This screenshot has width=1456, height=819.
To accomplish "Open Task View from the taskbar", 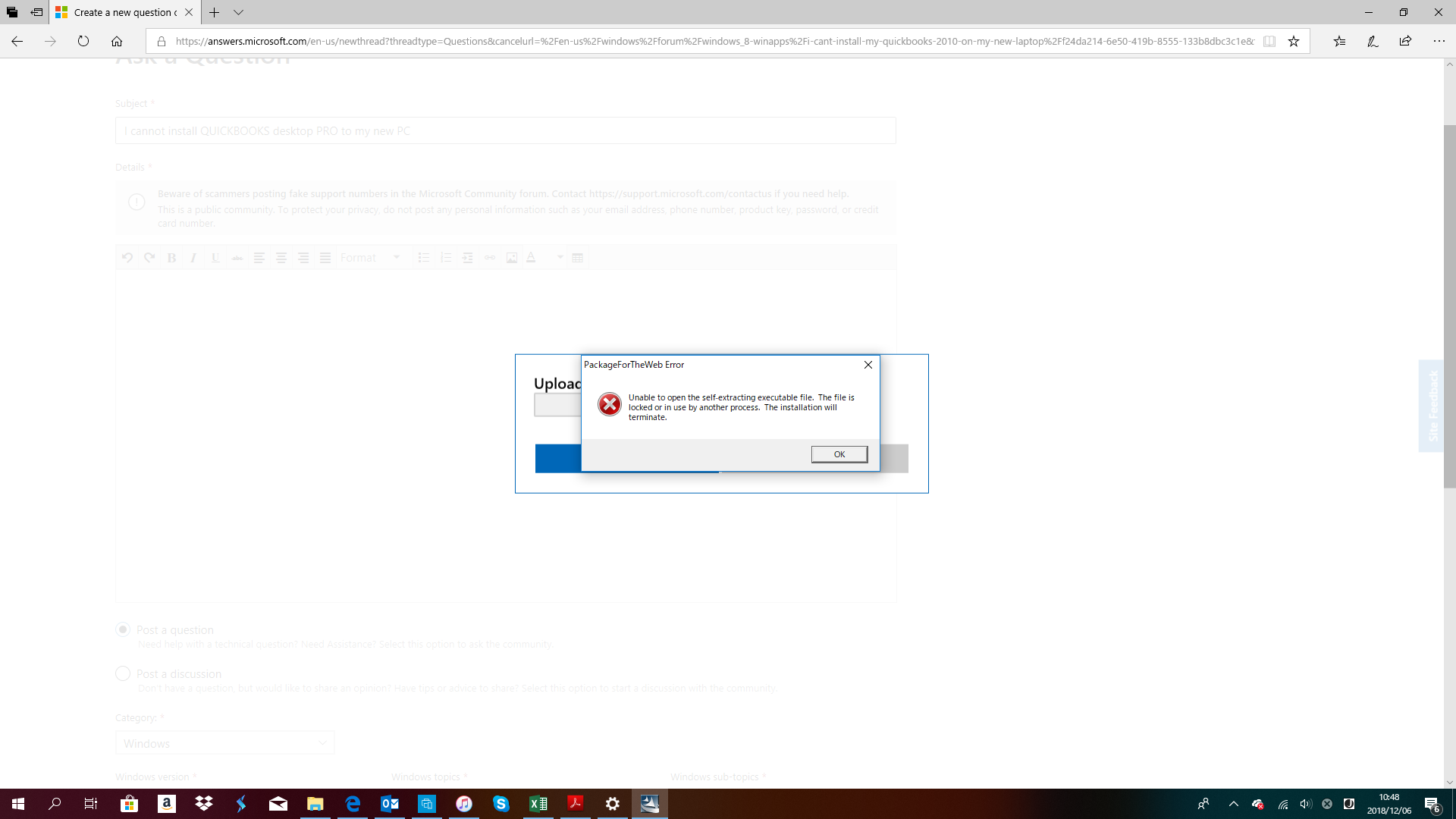I will pos(91,804).
